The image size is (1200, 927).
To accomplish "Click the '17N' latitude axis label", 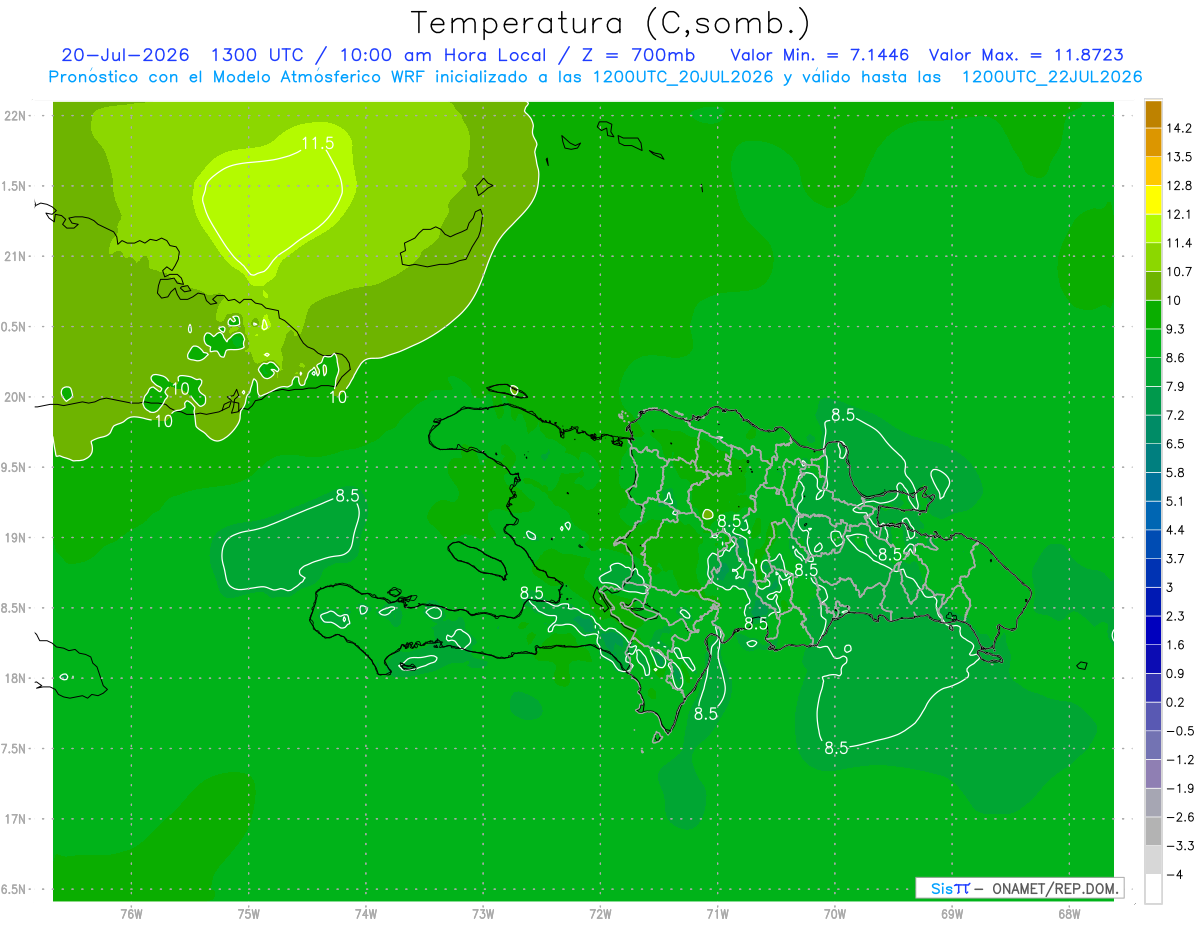I will pos(16,819).
